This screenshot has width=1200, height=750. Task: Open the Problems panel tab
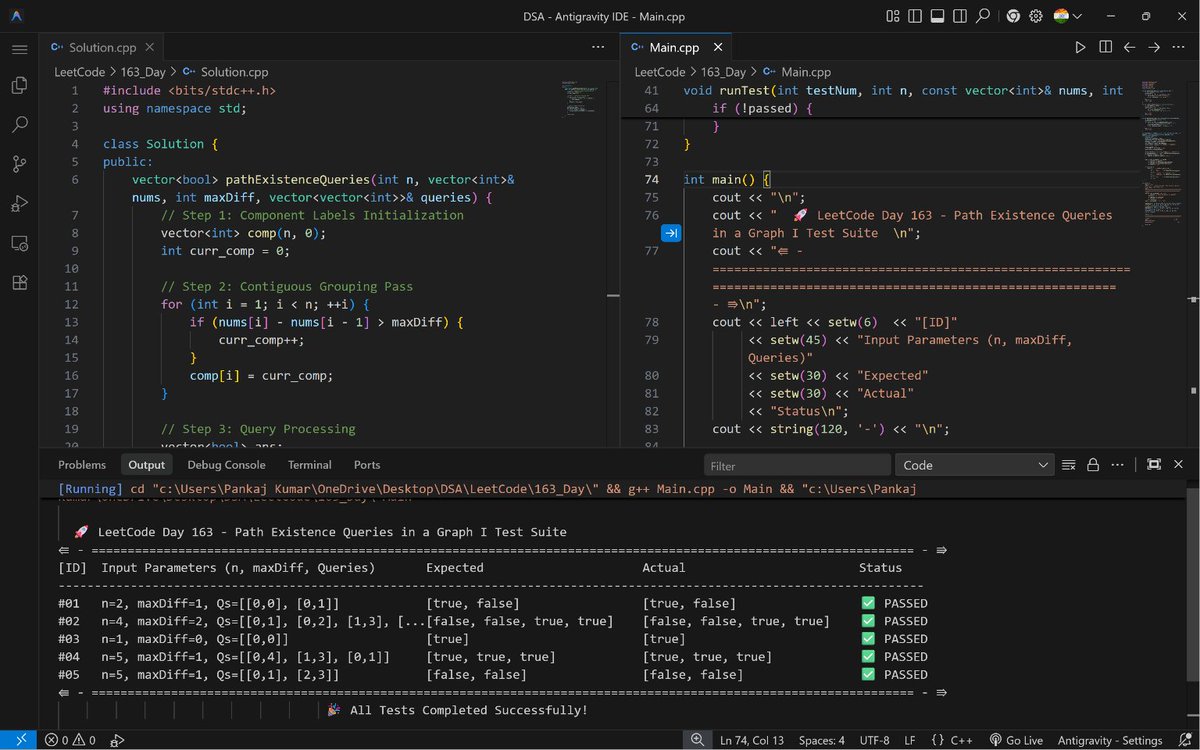pyautogui.click(x=82, y=465)
